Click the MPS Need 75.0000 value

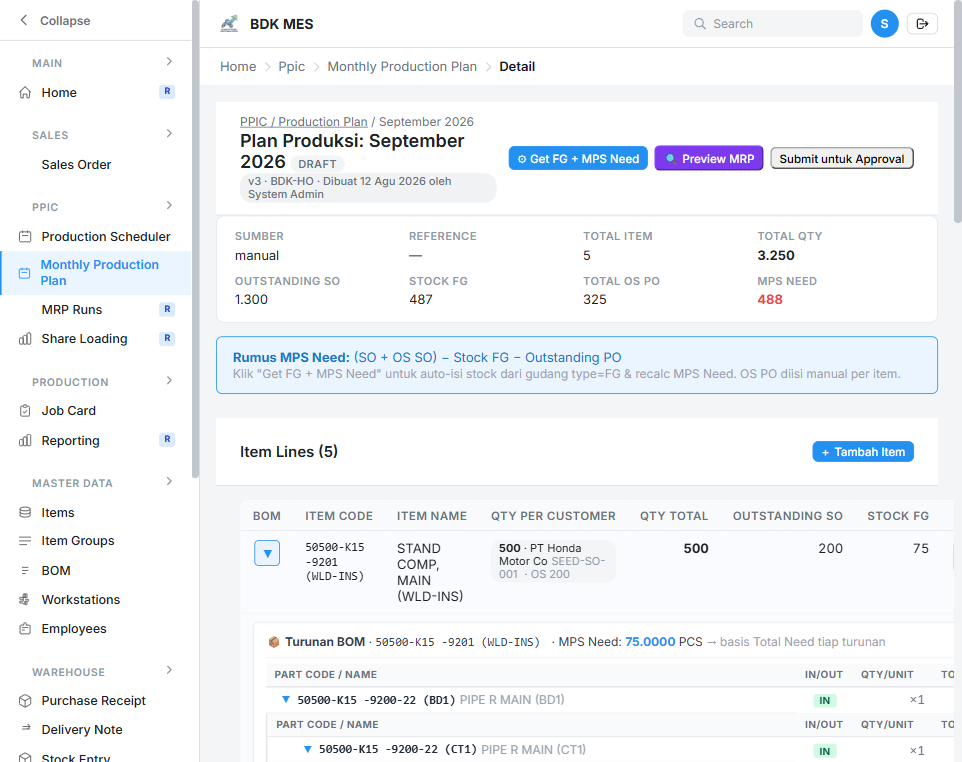coord(650,642)
